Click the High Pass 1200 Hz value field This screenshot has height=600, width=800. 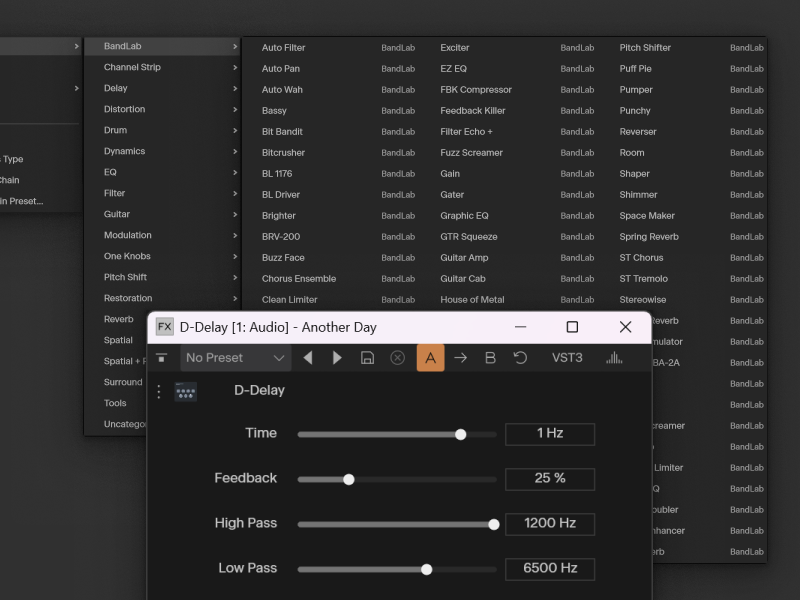(x=550, y=524)
